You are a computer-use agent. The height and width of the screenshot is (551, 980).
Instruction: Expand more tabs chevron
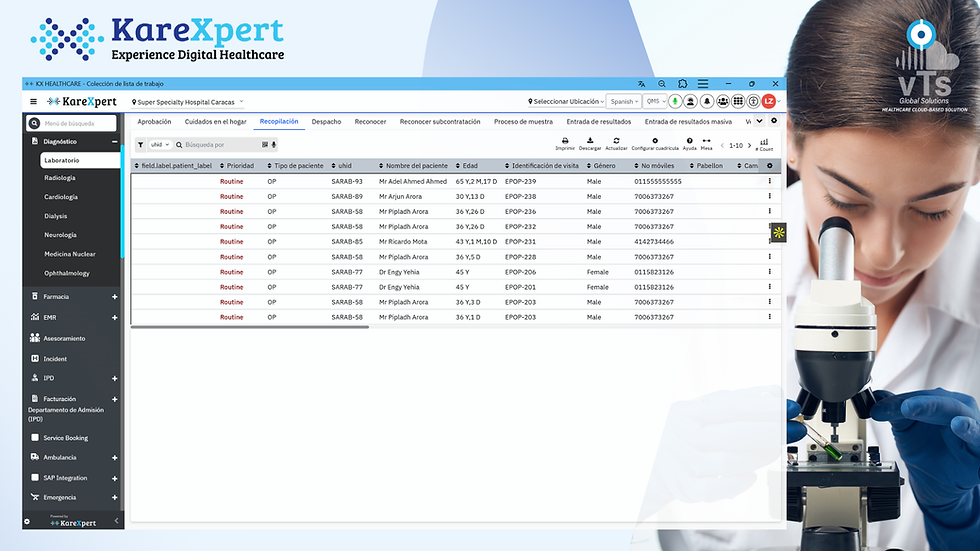click(x=759, y=121)
